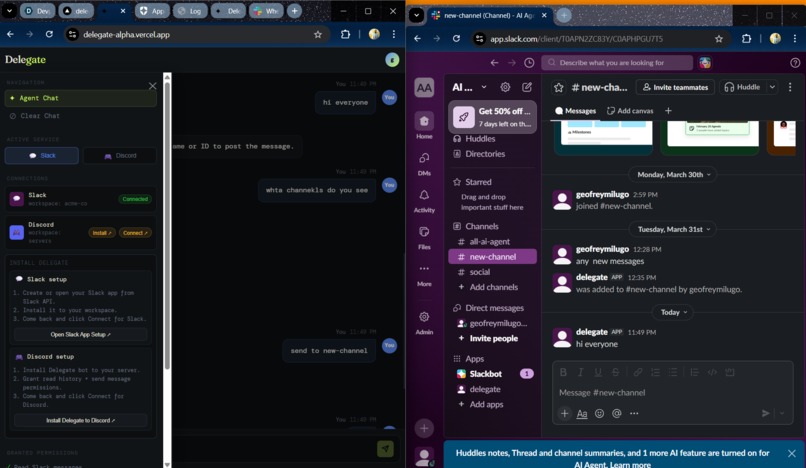Viewport: 806px width, 468px height.
Task: Select Agent Chat in Delegate navigation
Action: click(81, 98)
